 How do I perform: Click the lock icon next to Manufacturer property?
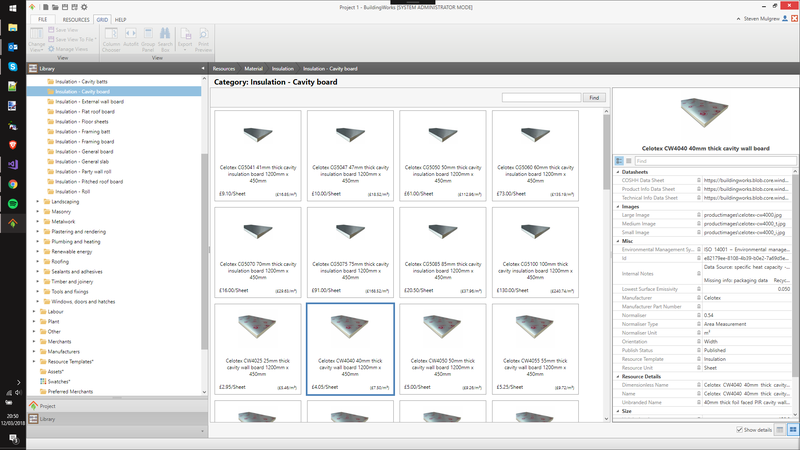[699, 298]
